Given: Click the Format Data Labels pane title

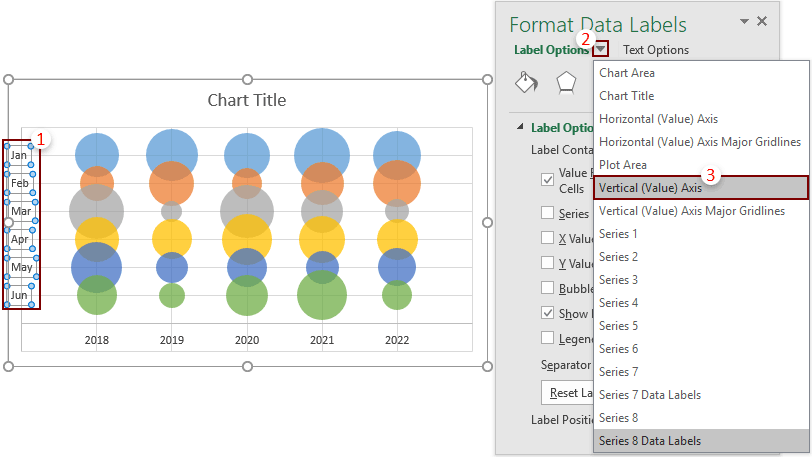Looking at the screenshot, I should pyautogui.click(x=598, y=24).
